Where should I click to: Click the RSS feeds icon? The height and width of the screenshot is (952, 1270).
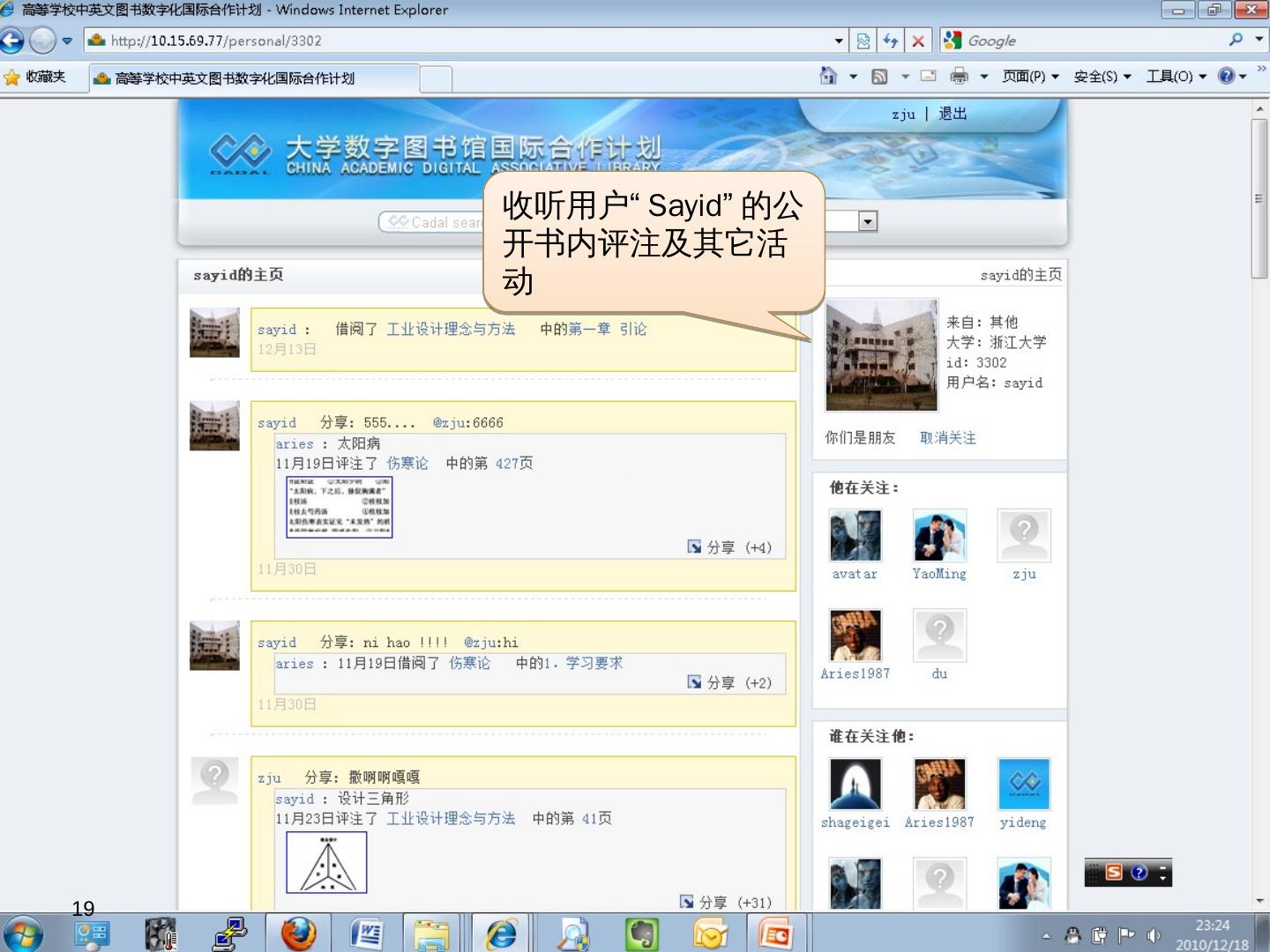pyautogui.click(x=879, y=77)
